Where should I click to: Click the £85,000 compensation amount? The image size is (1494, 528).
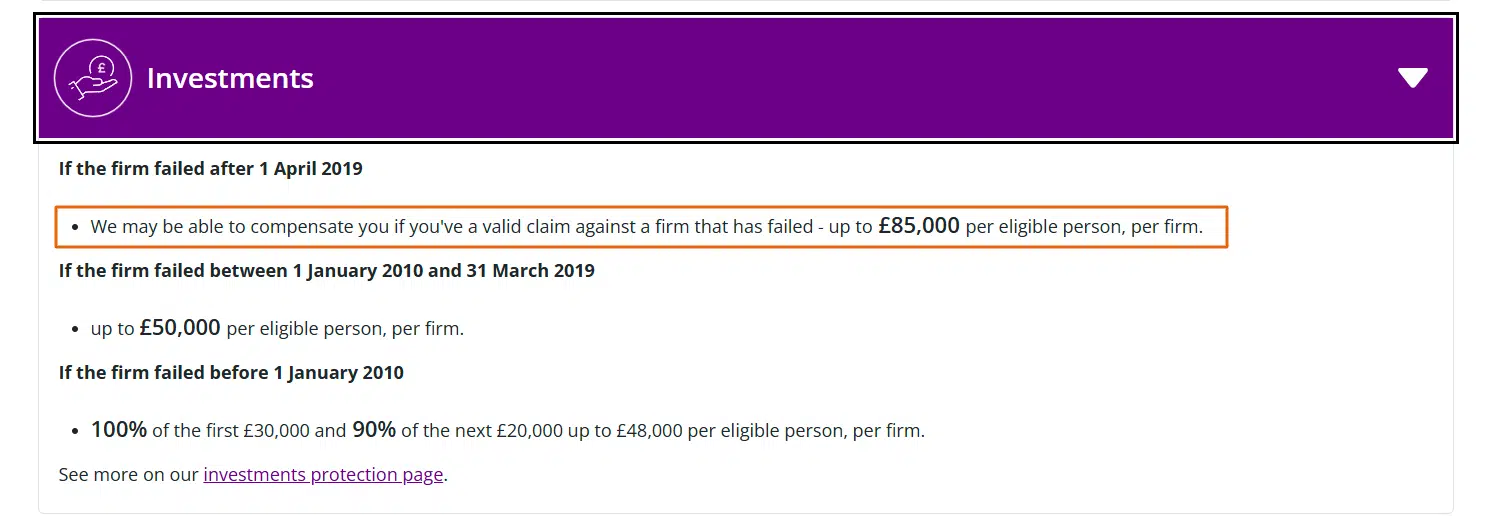pos(919,226)
